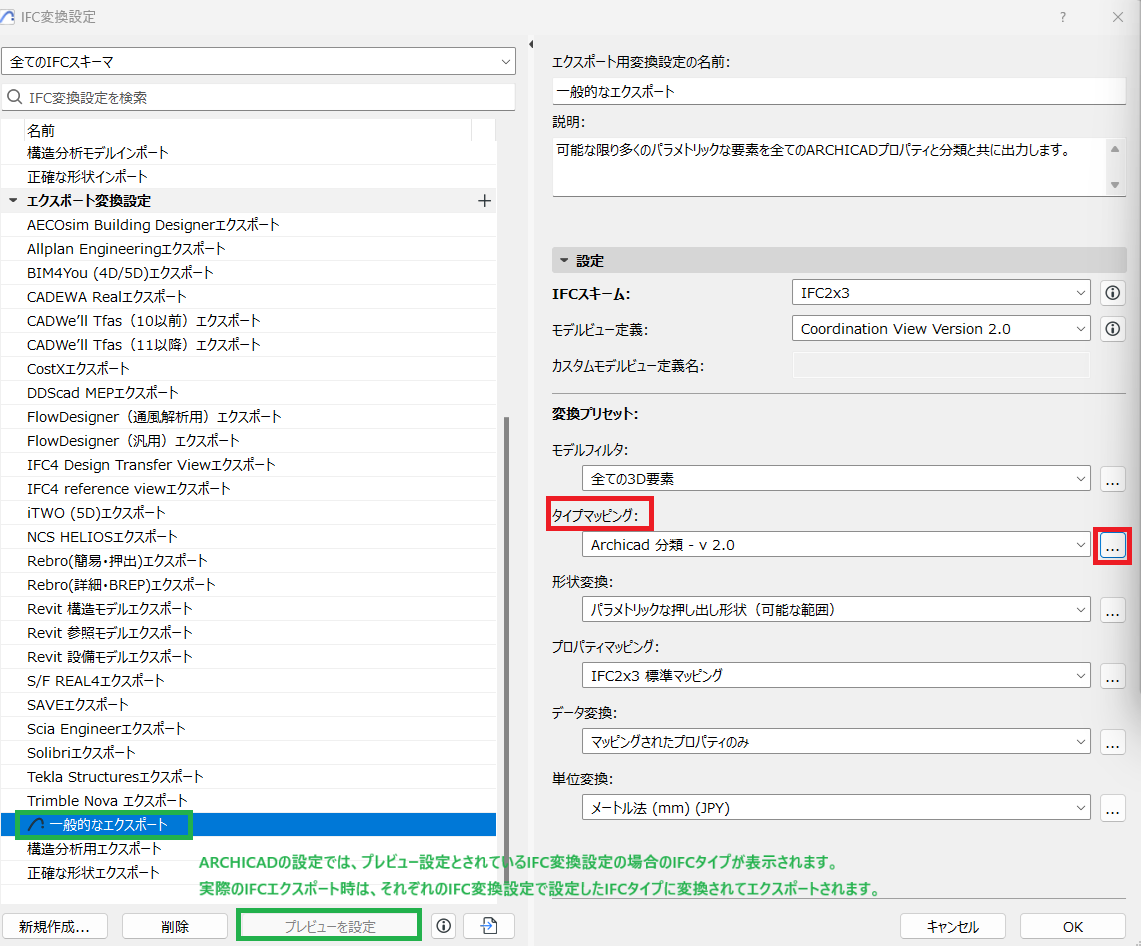
Task: Click the search magnifier icon
Action: 15,98
